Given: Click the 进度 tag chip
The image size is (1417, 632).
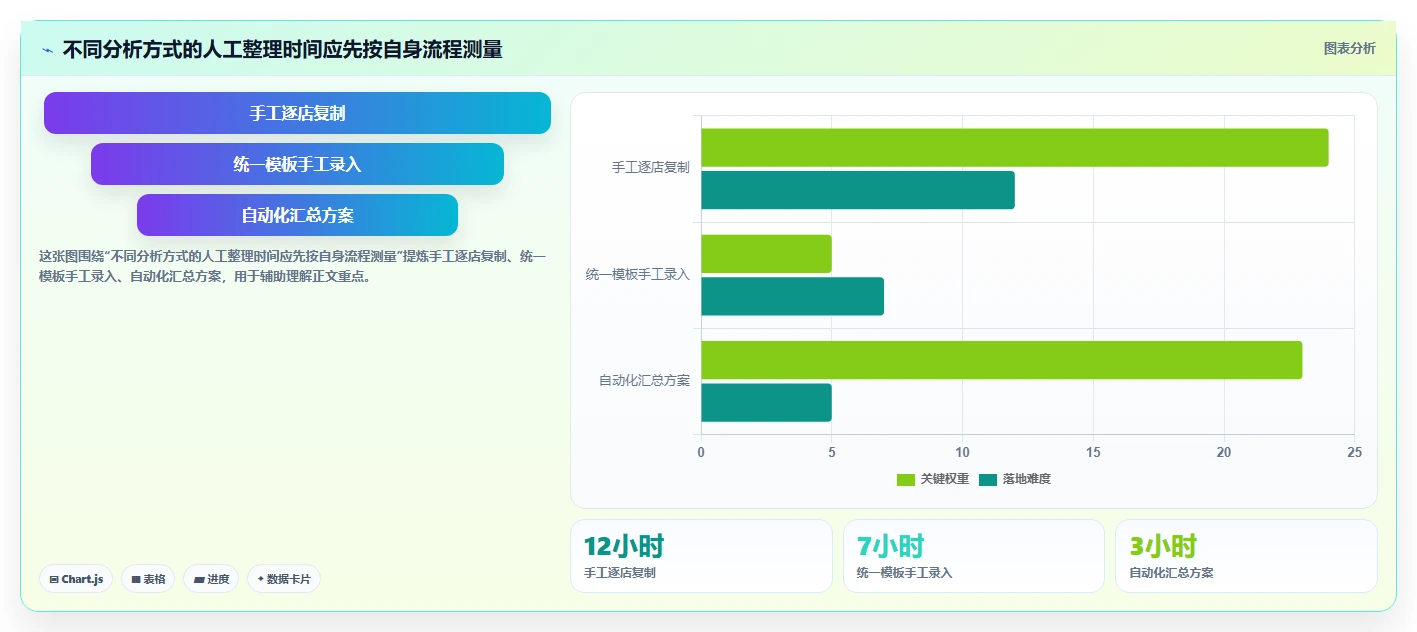Looking at the screenshot, I should tap(211, 579).
